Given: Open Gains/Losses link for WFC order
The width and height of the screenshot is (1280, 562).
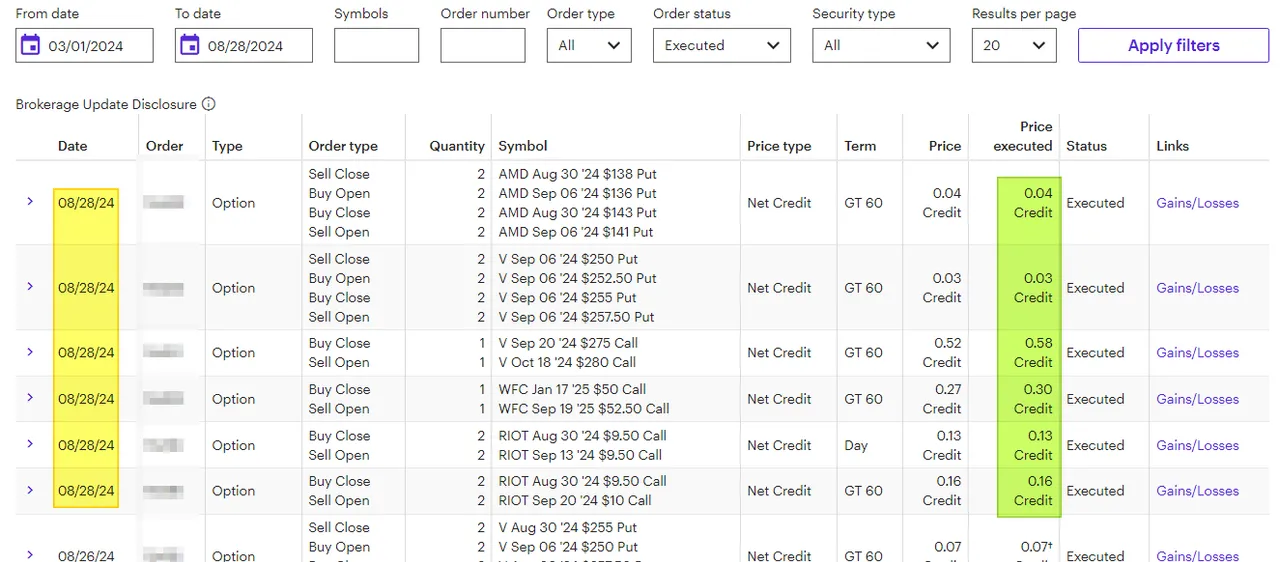Looking at the screenshot, I should 1197,399.
